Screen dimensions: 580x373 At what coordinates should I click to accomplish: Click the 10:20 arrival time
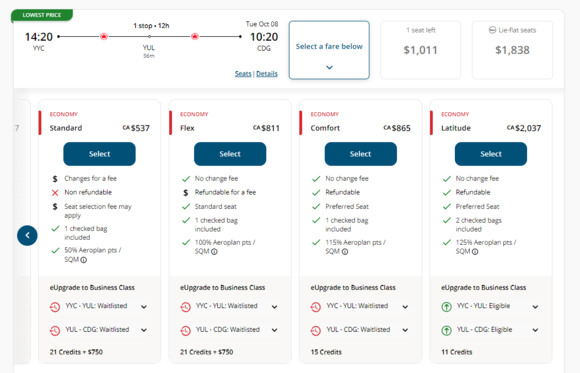point(264,37)
